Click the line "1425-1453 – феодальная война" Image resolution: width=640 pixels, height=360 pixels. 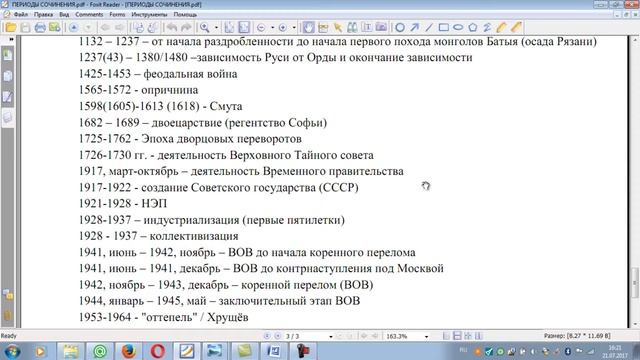(x=158, y=74)
